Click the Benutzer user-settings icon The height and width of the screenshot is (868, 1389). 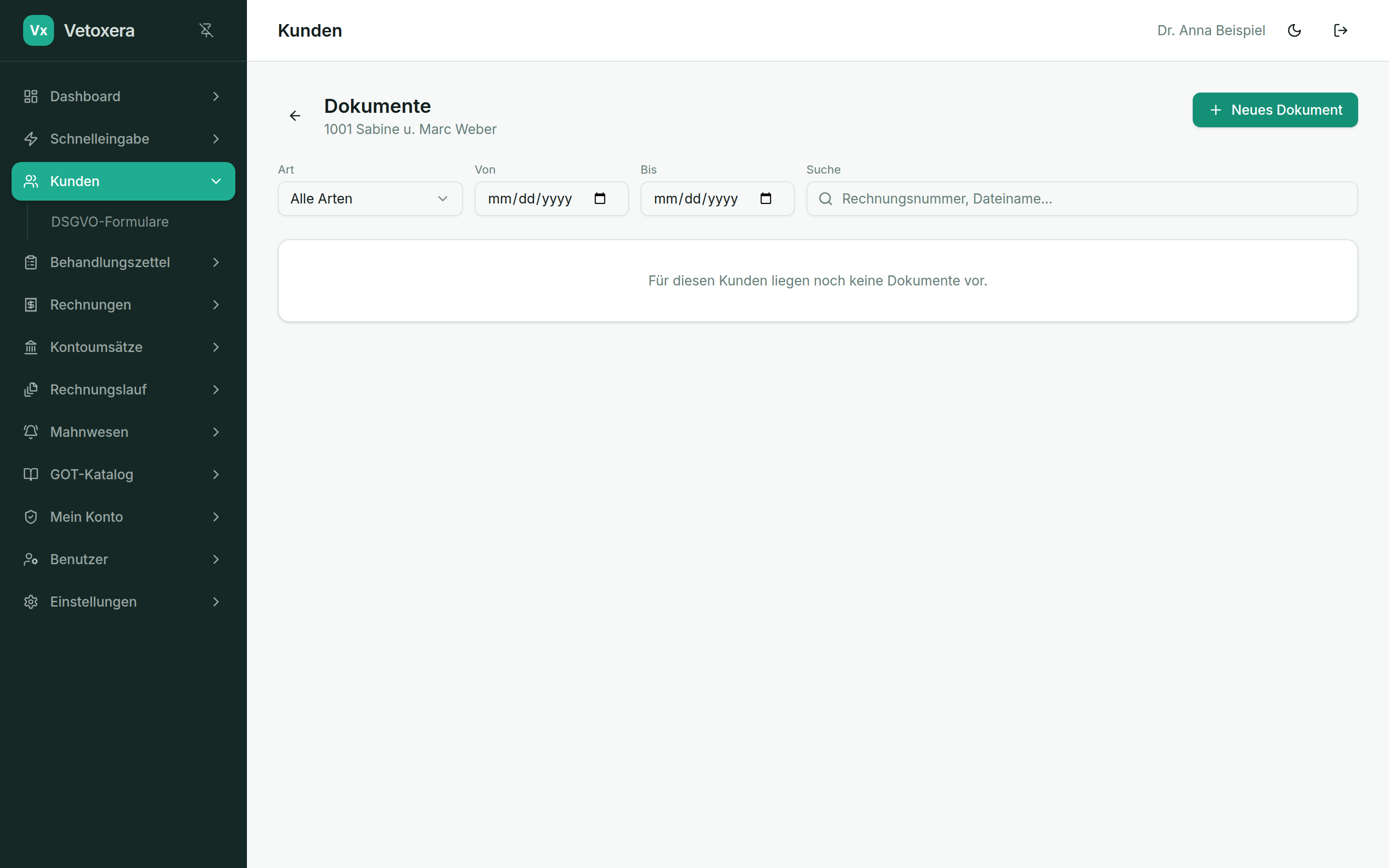[x=31, y=560]
